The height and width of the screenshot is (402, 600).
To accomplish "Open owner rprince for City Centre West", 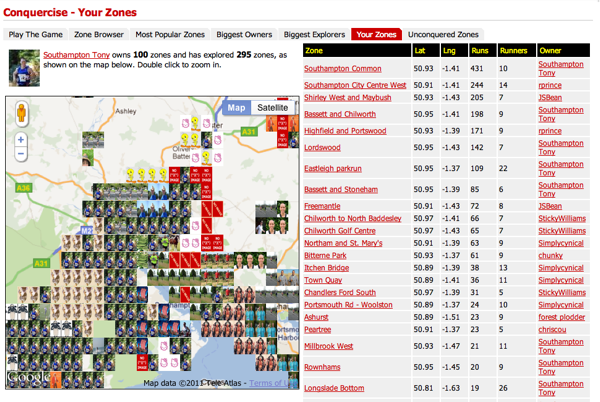I will [550, 85].
